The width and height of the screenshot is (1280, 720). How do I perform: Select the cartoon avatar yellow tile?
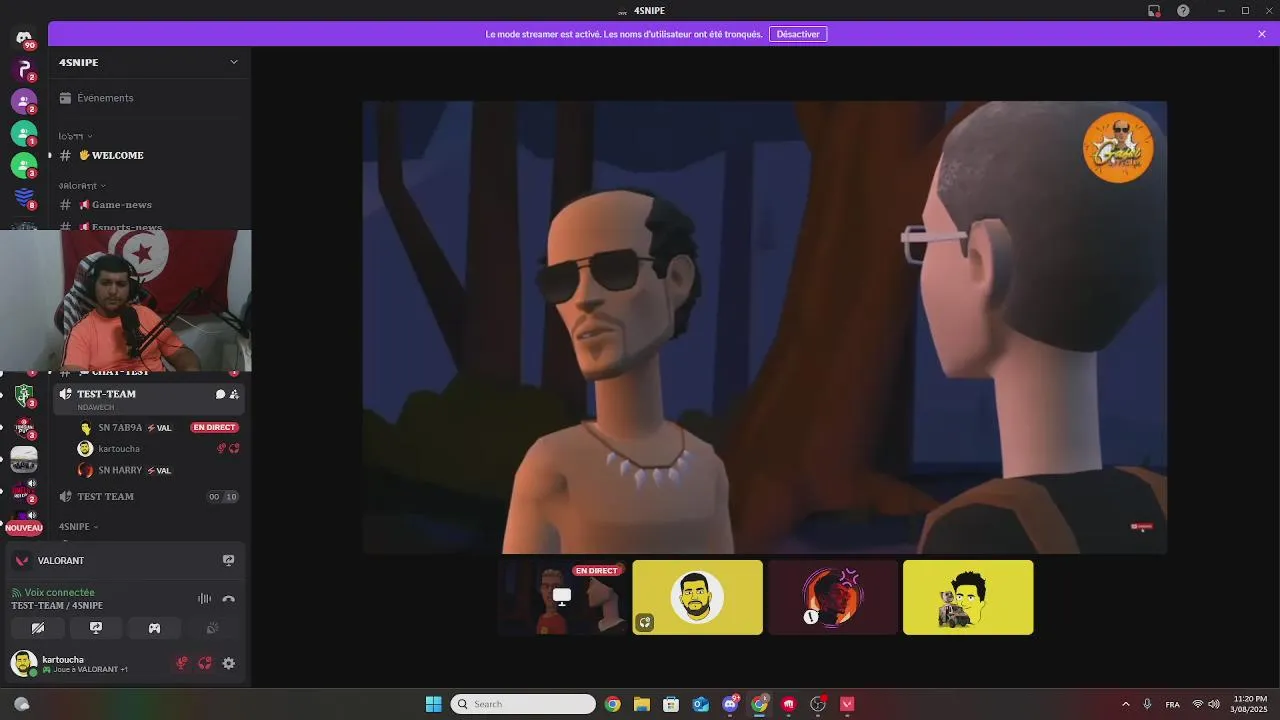pyautogui.click(x=968, y=597)
